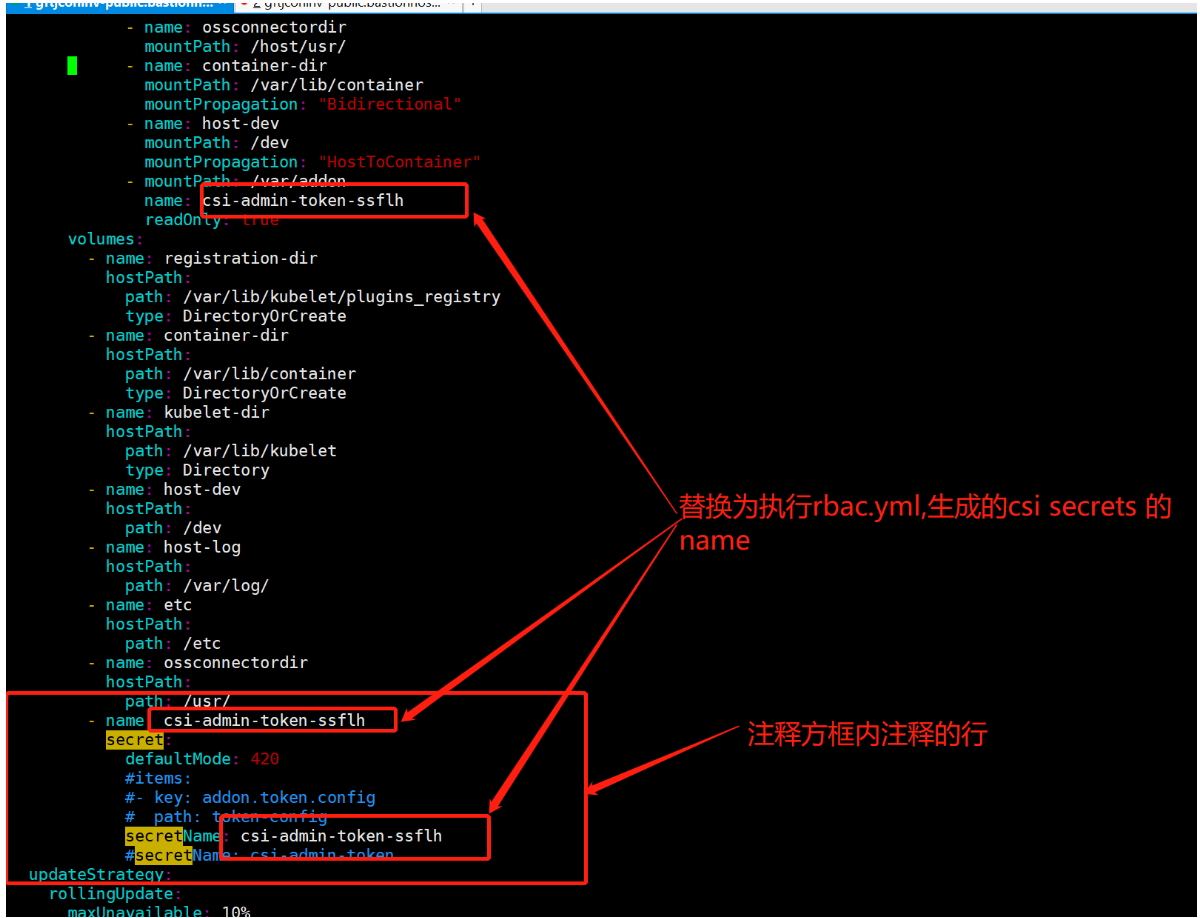Click the csi-admin-token-ssflh secretName value
Viewport: 1200px width, 918px height.
[341, 835]
